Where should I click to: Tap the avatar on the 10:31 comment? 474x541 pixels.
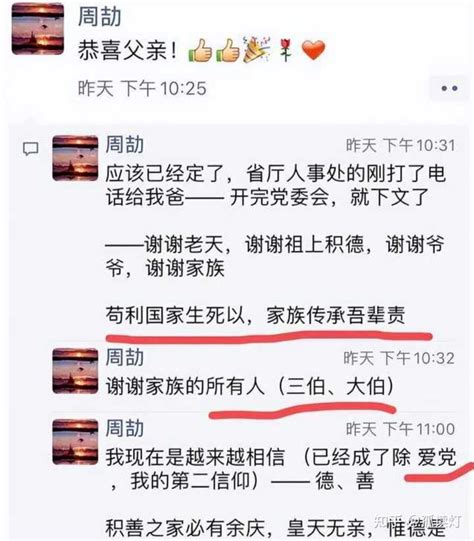pos(75,158)
